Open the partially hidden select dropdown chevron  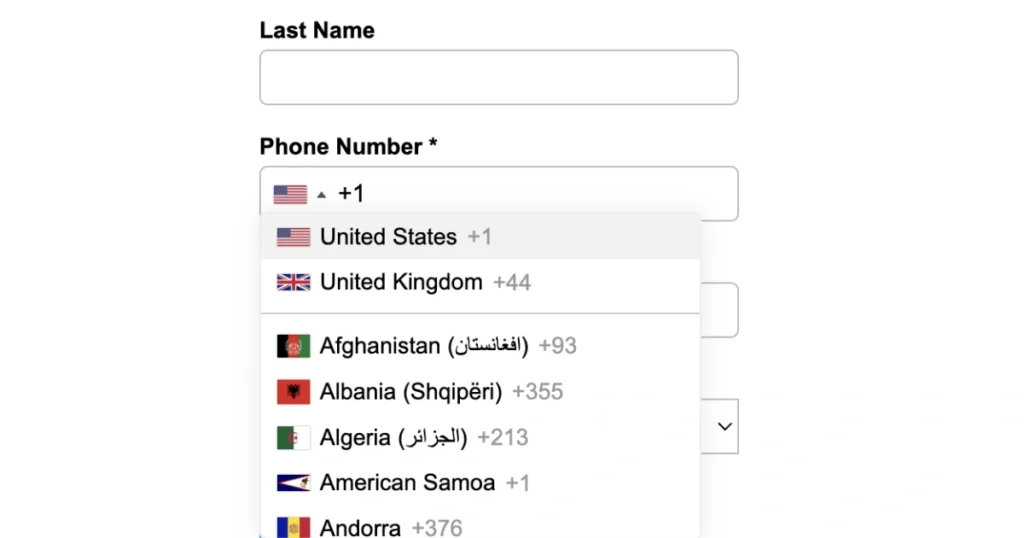[726, 426]
